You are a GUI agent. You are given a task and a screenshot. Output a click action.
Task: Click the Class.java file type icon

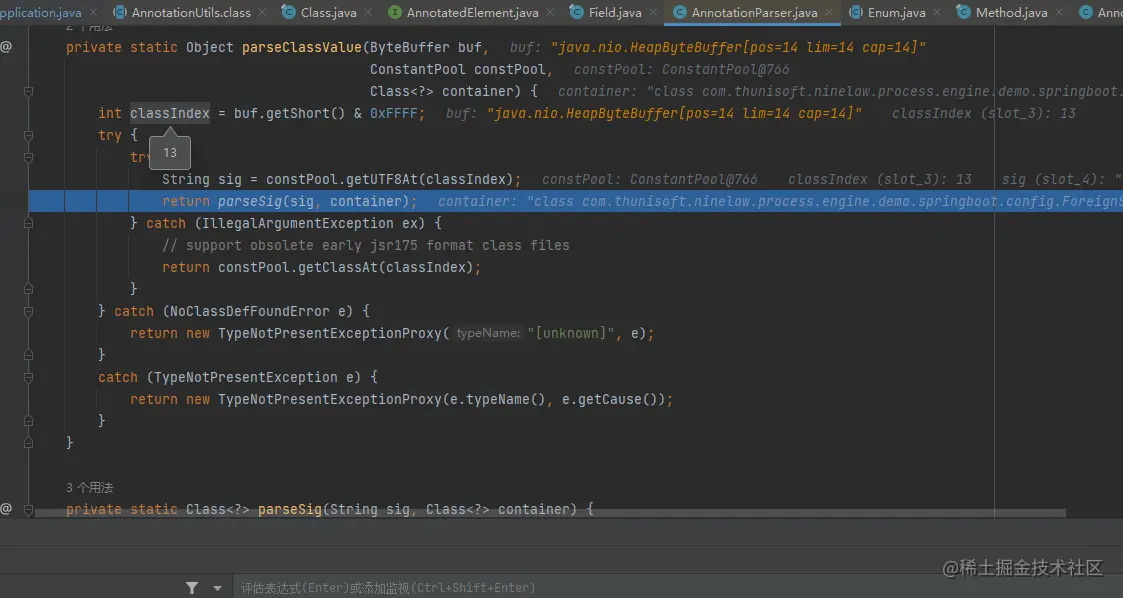(x=288, y=12)
